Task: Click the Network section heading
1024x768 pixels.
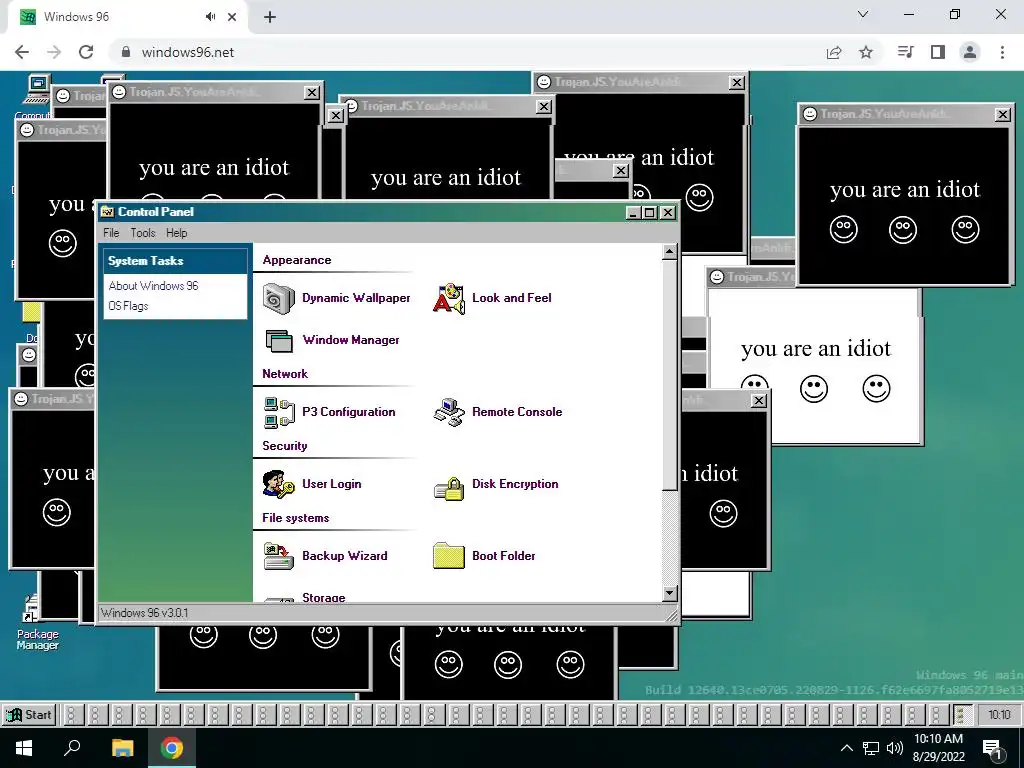Action: [x=285, y=374]
